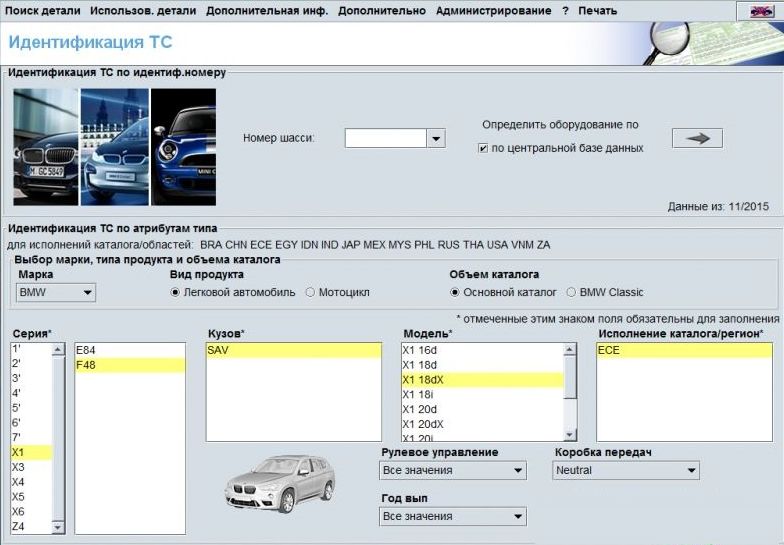
Task: Select Легковой автомобиль radio button
Action: pyautogui.click(x=175, y=292)
